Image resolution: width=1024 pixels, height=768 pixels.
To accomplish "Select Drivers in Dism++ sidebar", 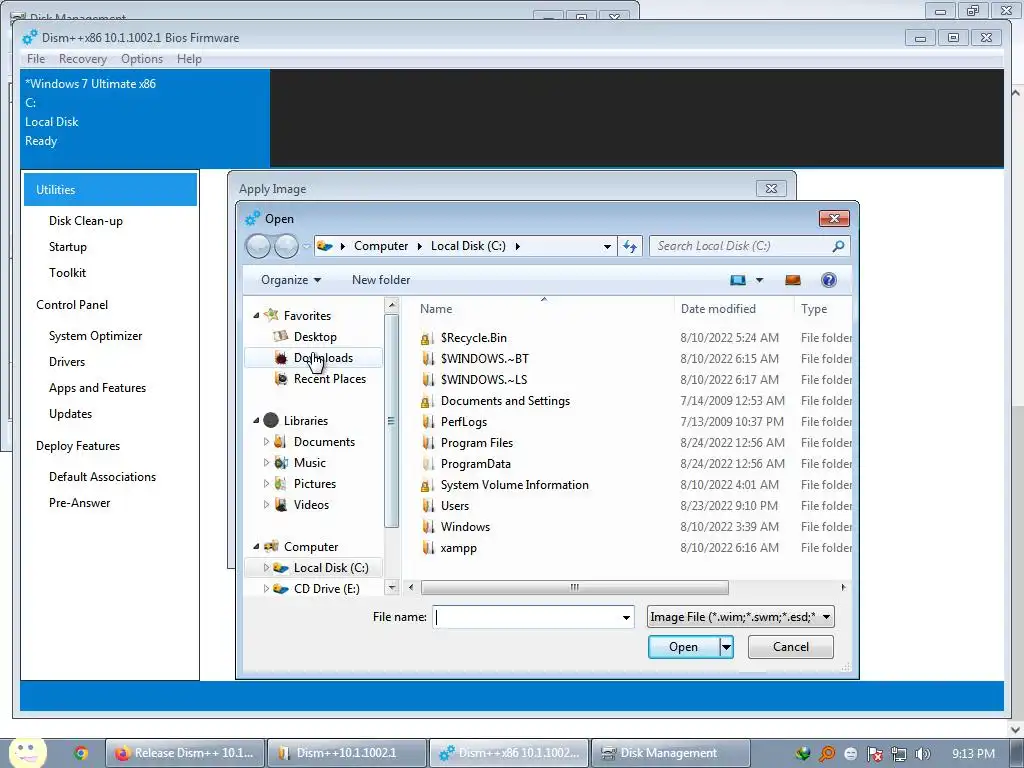I will pos(67,362).
